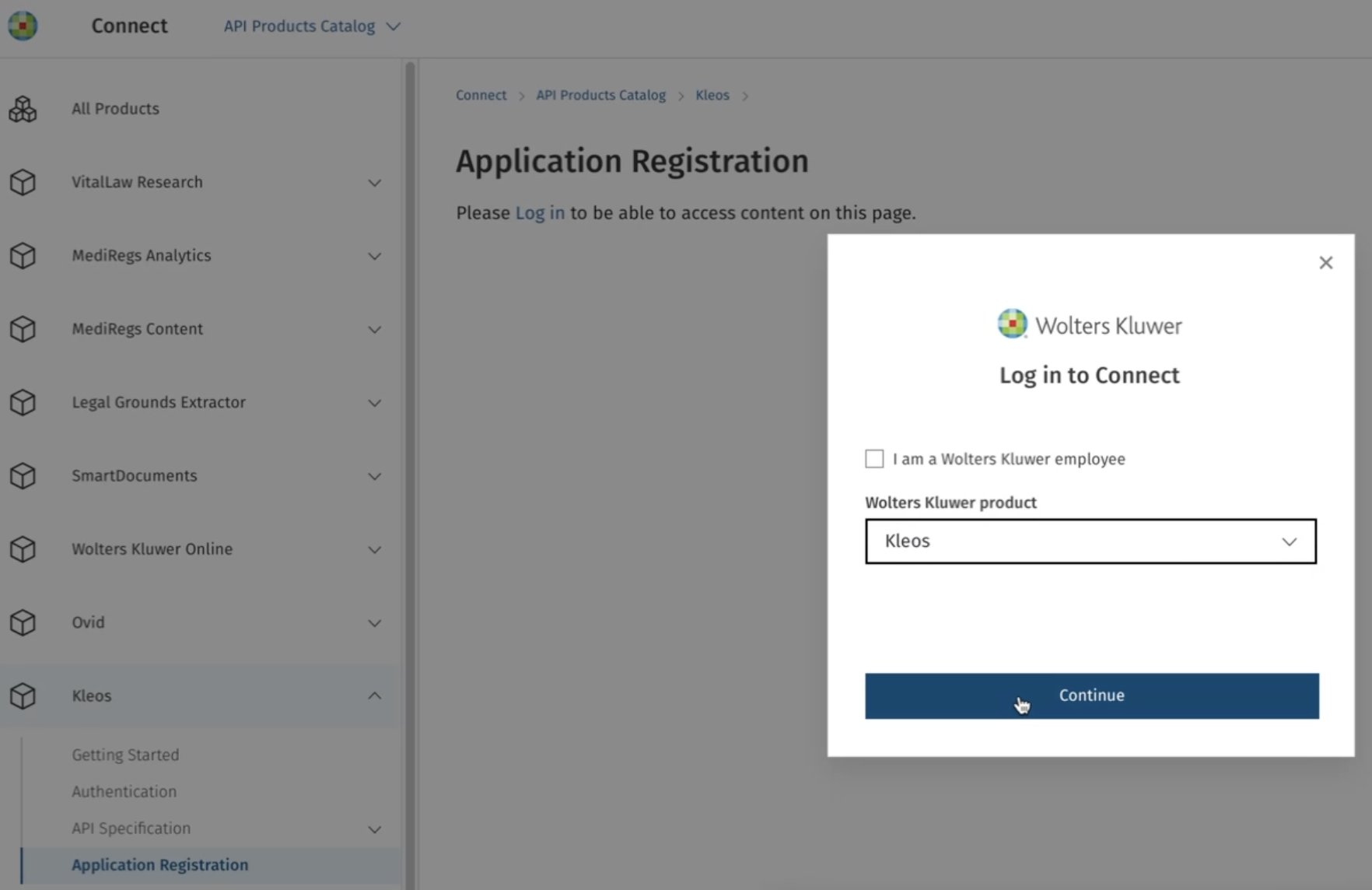Click the VitalLaw Research cube icon
This screenshot has height=890, width=1372.
(x=23, y=182)
